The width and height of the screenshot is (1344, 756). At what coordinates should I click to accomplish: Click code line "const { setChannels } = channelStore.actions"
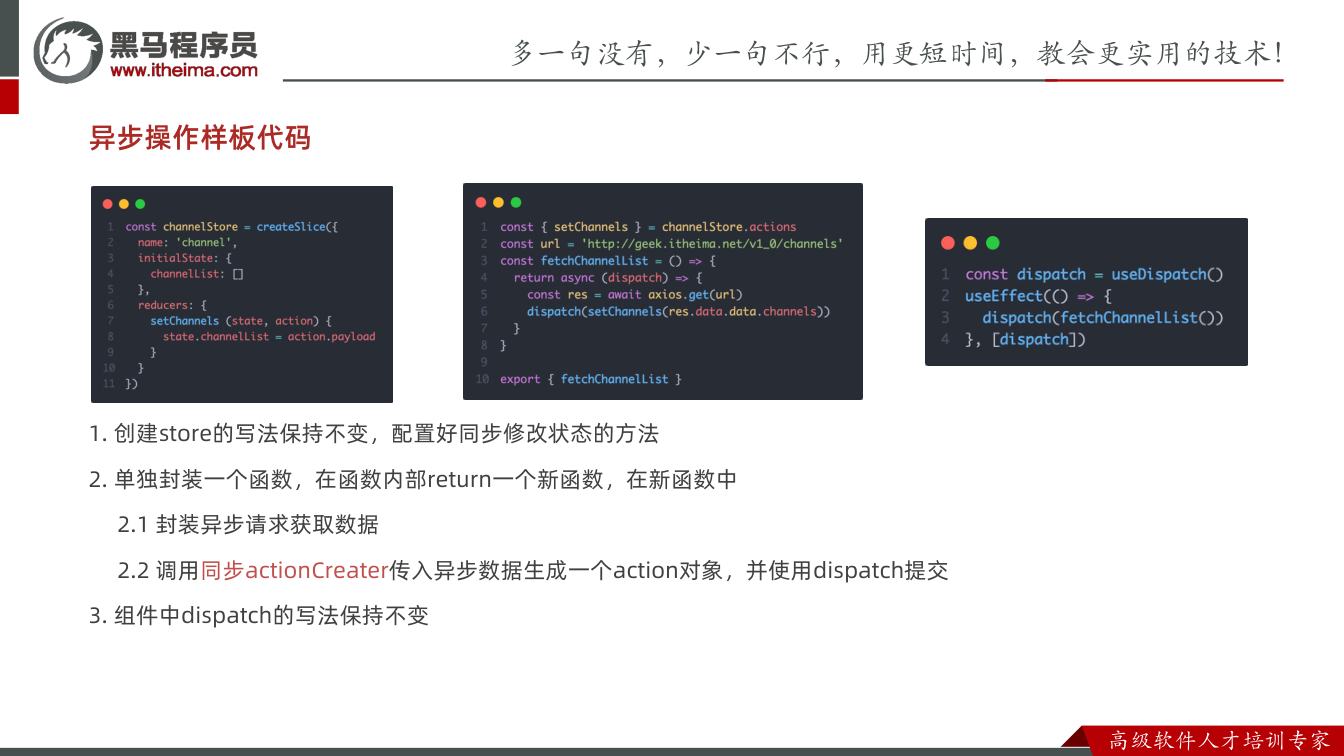[648, 227]
